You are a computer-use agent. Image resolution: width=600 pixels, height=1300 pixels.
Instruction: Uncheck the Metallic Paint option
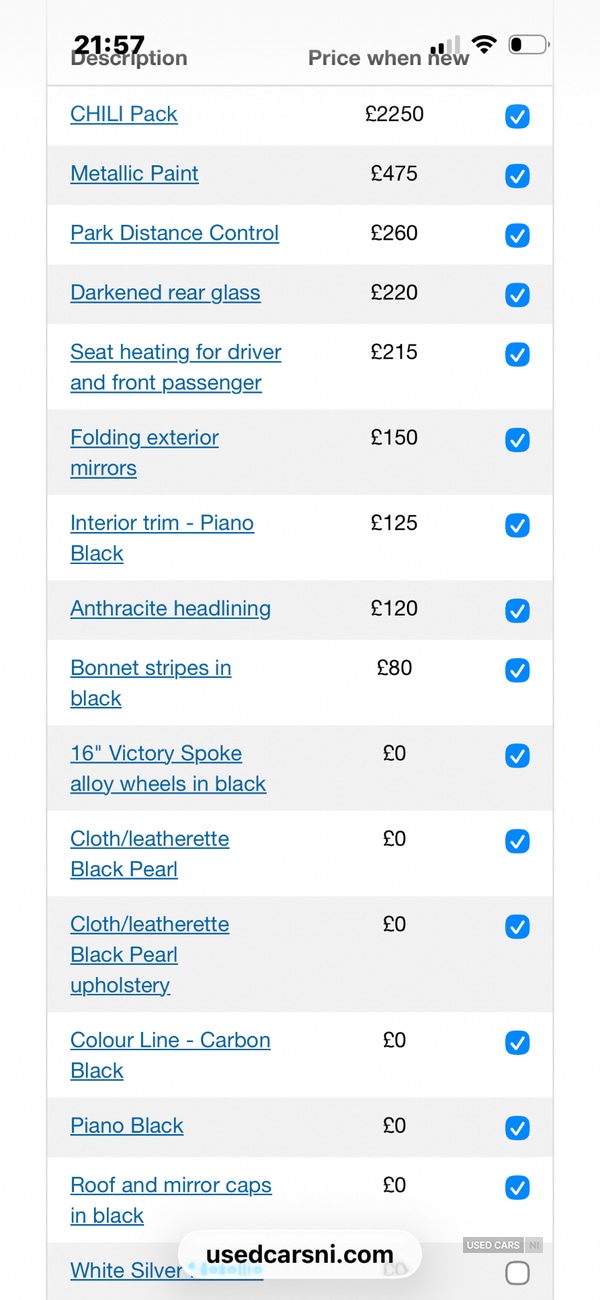pyautogui.click(x=517, y=176)
